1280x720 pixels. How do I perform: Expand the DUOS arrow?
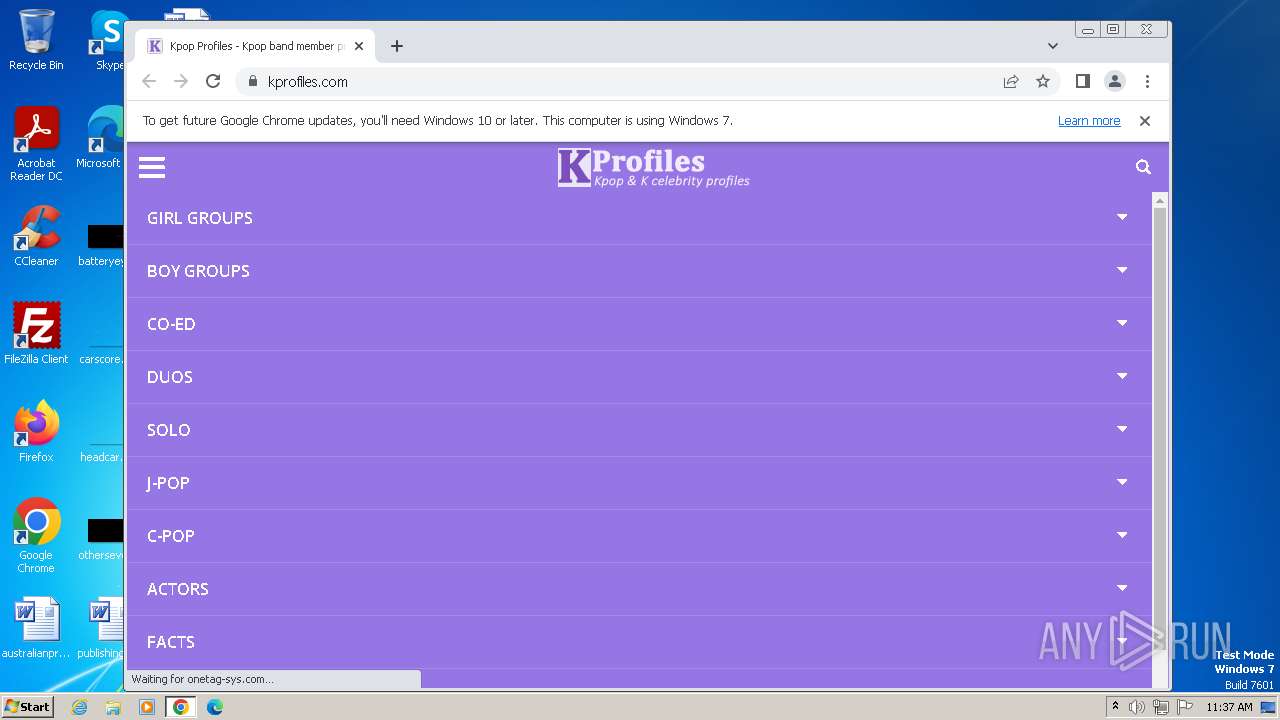[1122, 376]
